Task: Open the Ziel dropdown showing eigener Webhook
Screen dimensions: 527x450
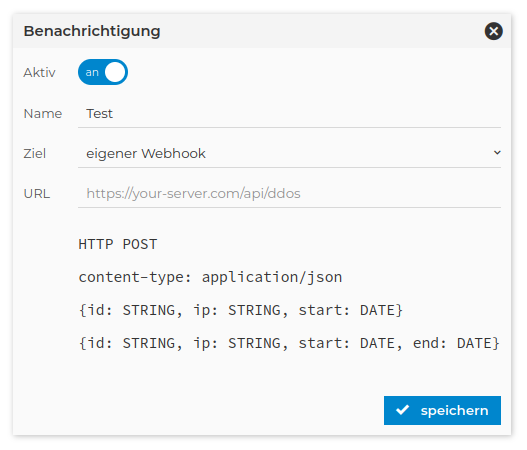Action: pos(289,153)
